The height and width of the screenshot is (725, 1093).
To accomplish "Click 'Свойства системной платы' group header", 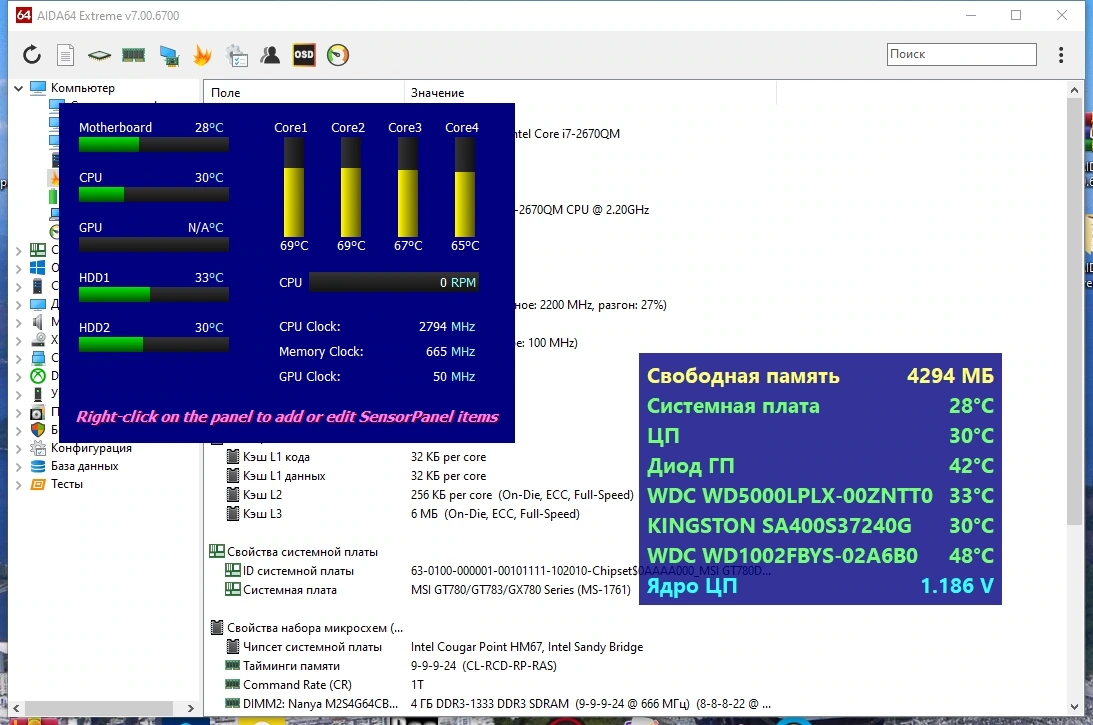I will (302, 551).
